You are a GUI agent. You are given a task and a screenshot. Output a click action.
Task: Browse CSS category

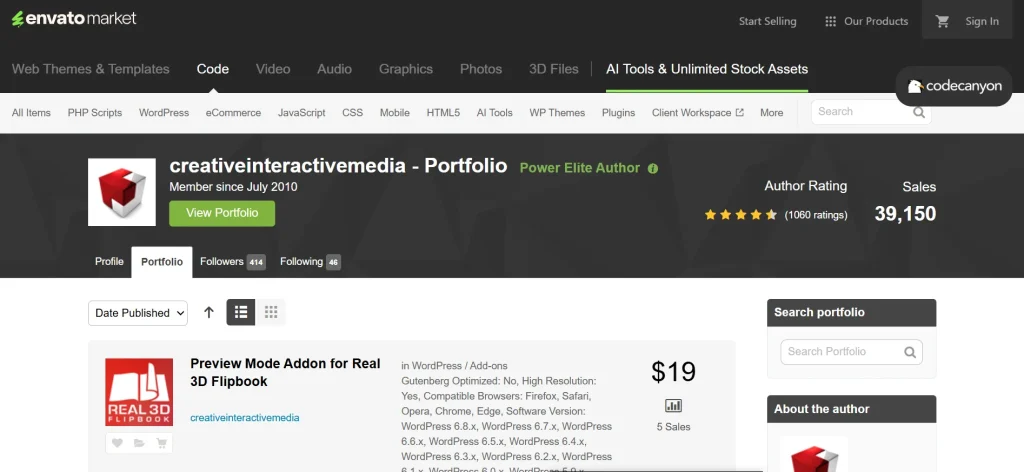tap(353, 112)
